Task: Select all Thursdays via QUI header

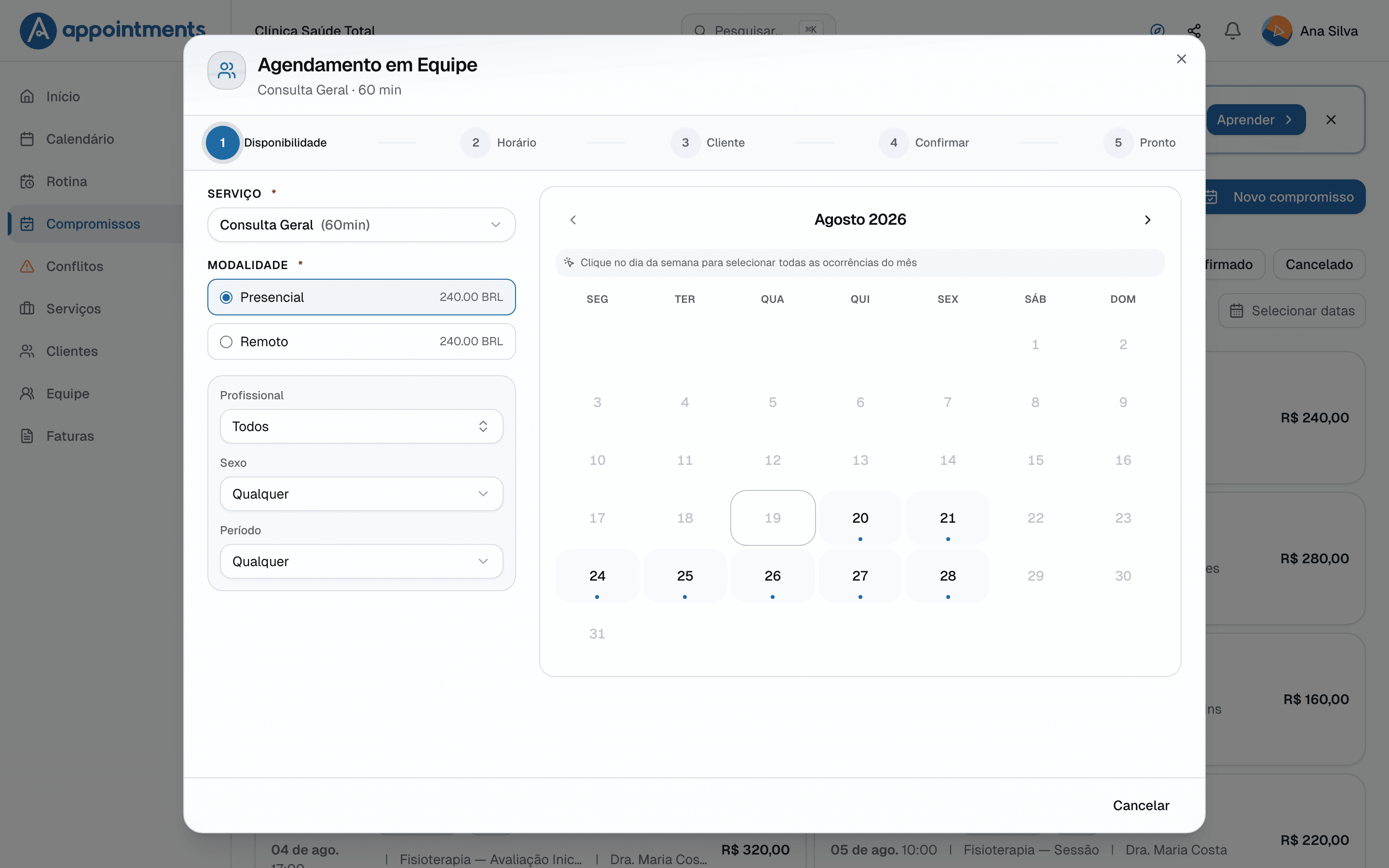Action: pyautogui.click(x=860, y=299)
